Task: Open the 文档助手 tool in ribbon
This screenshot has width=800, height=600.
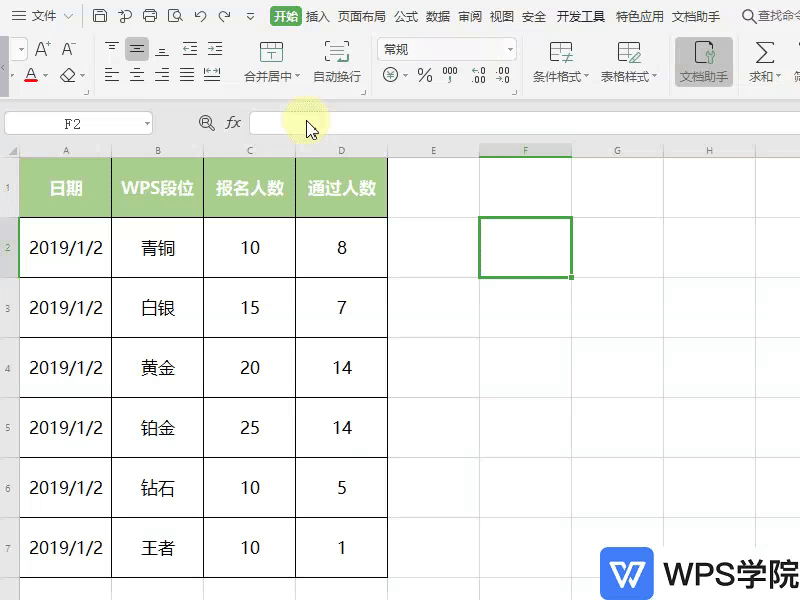Action: [x=703, y=62]
